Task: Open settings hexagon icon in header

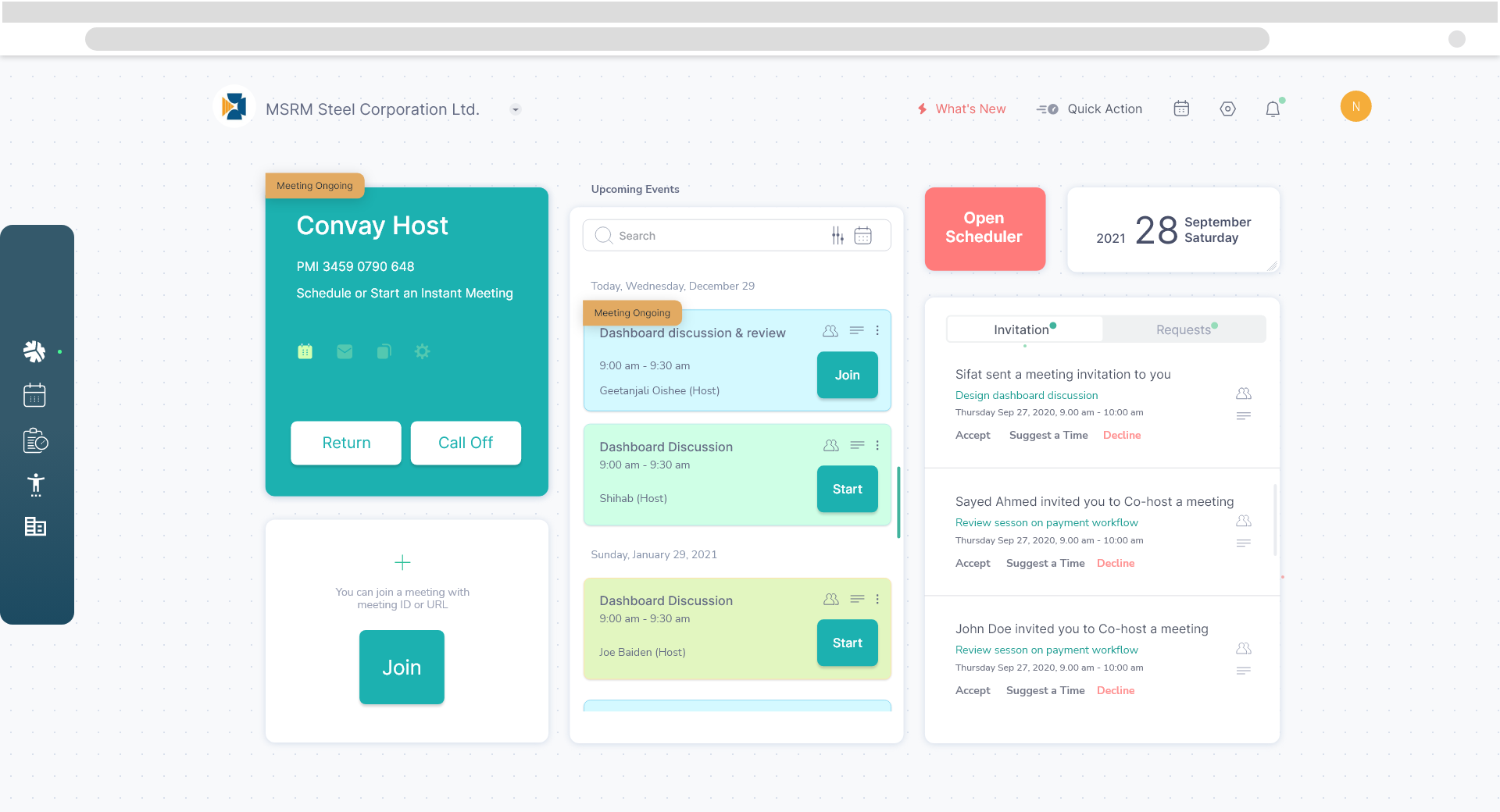Action: pos(1227,109)
